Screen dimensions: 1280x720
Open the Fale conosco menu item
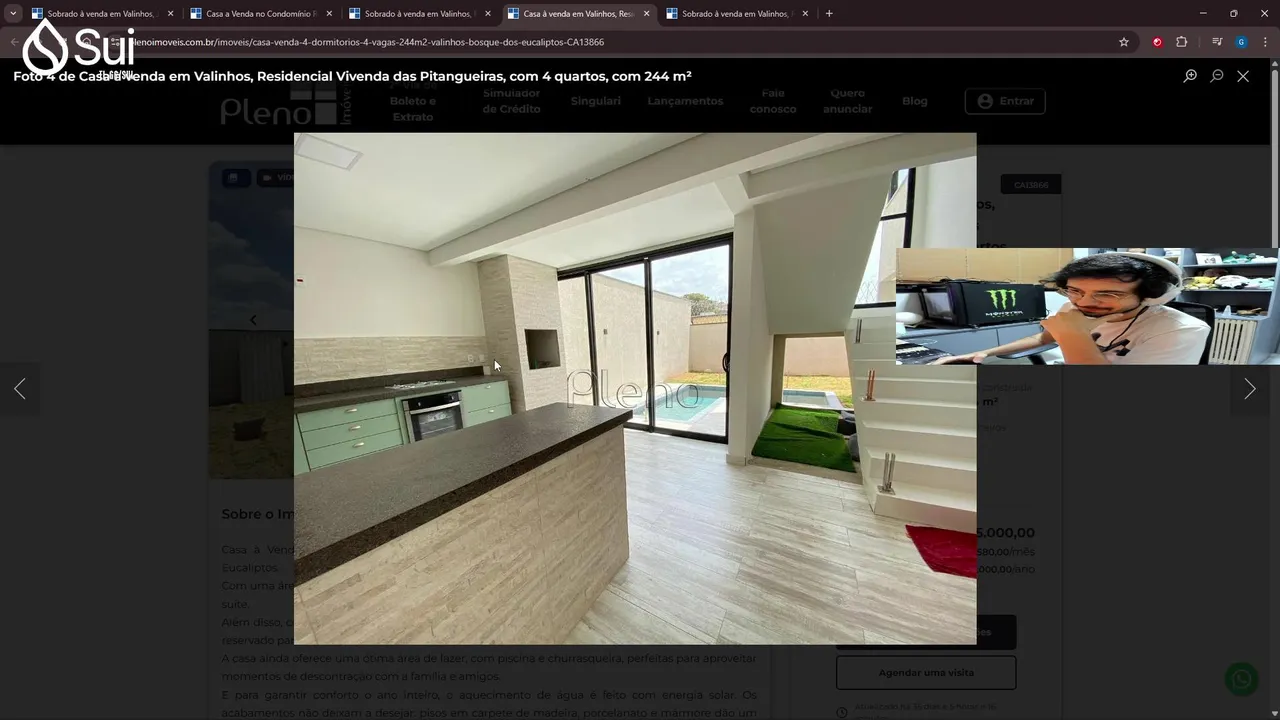[x=773, y=101]
